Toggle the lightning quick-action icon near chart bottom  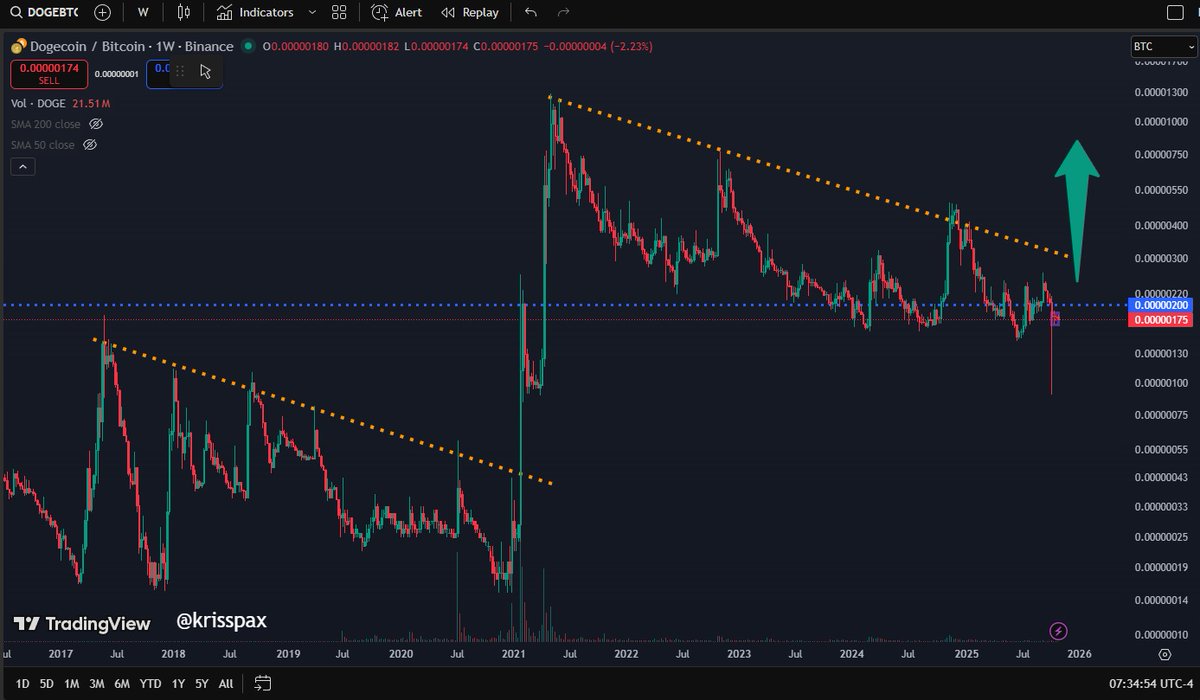click(x=1057, y=629)
